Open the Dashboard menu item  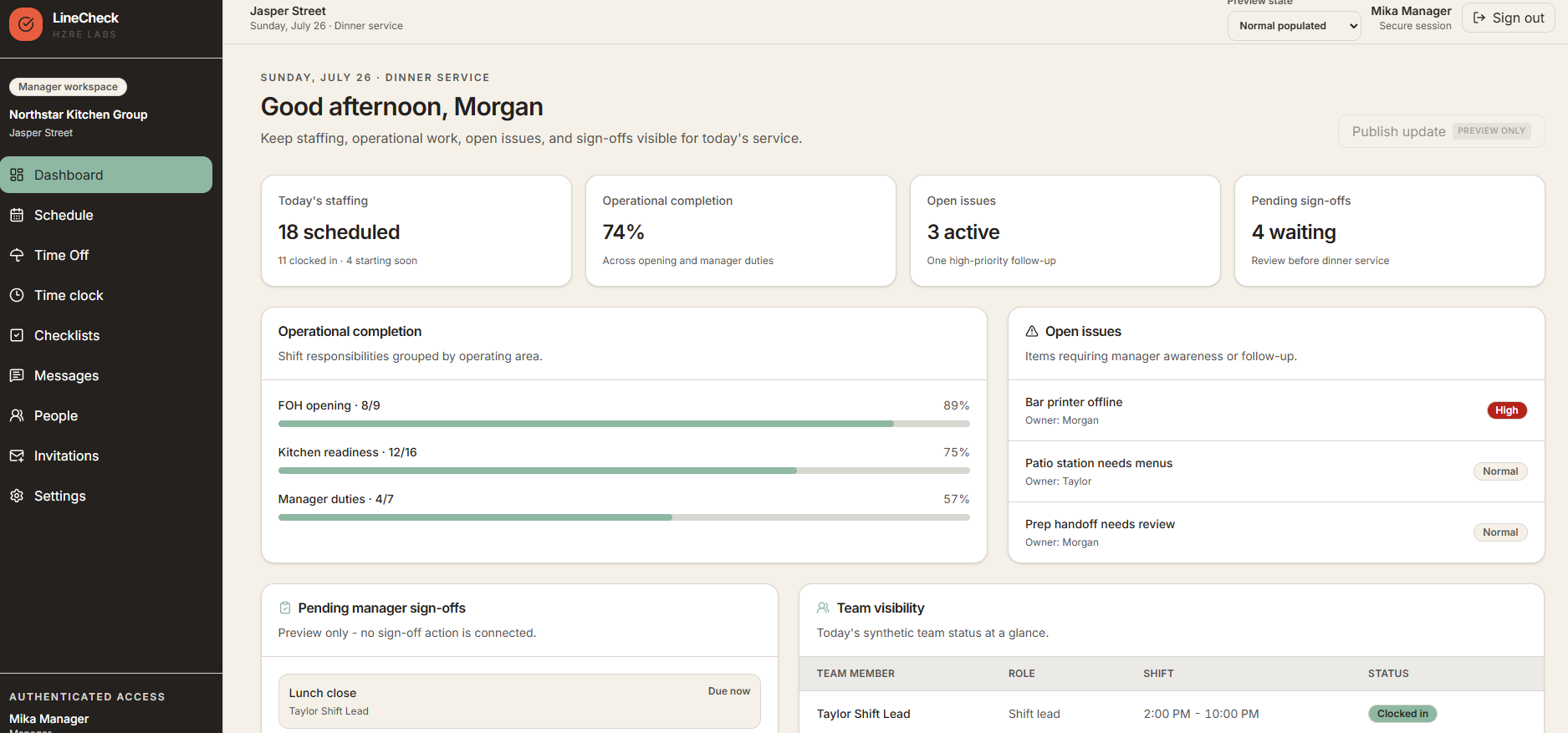click(x=106, y=175)
